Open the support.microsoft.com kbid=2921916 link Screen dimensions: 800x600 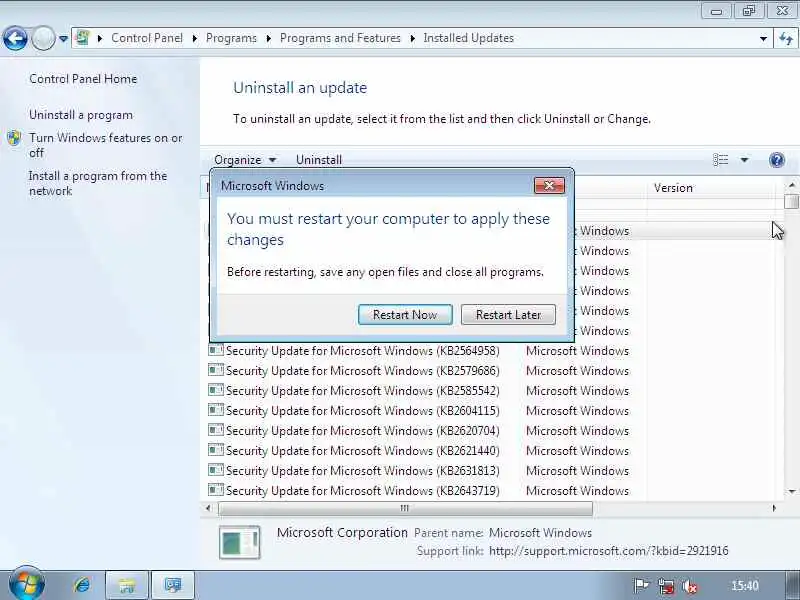[x=609, y=551]
